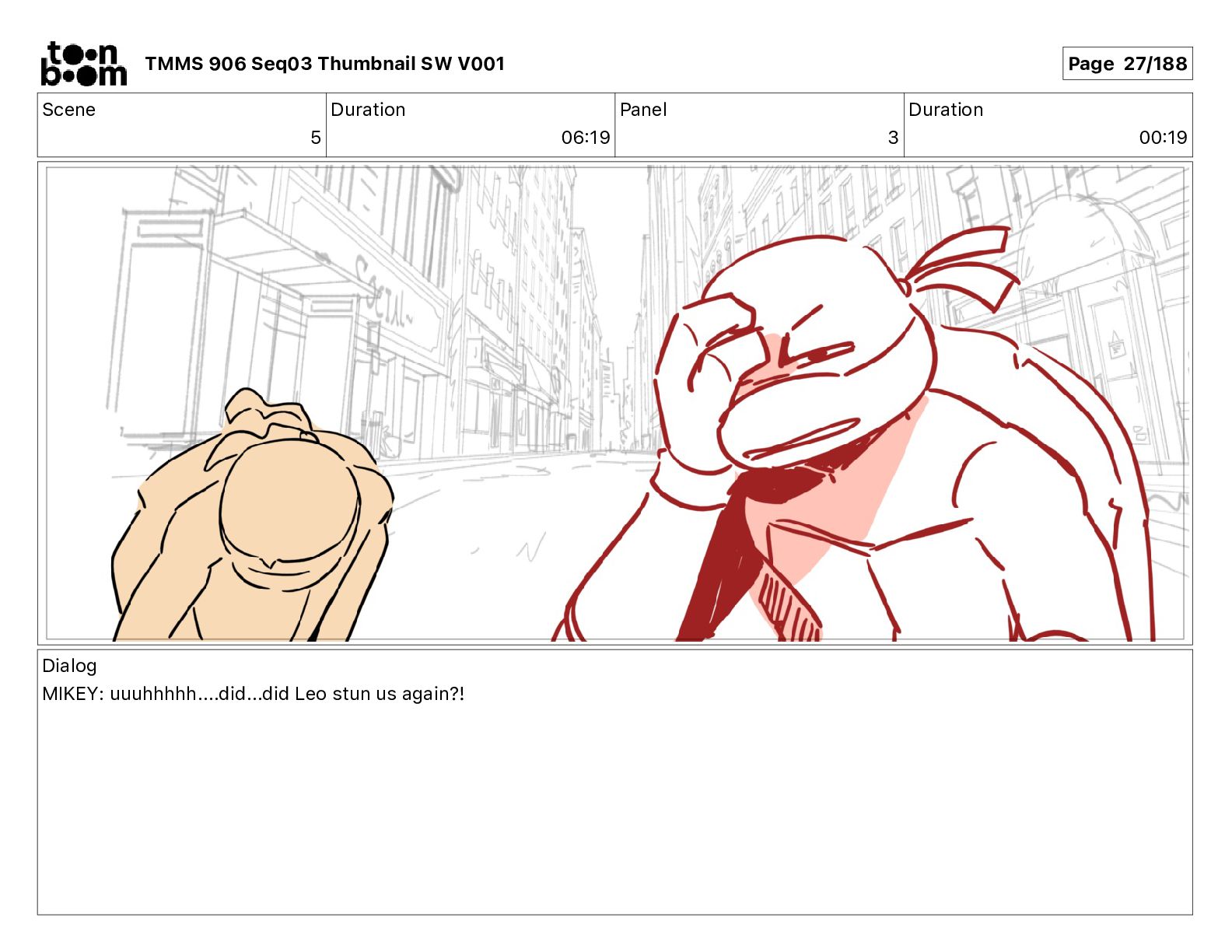Select the title 'TMMS 906 Seq03 Thumbnail SW V001'
This screenshot has height=952, width=1232.
(x=325, y=64)
